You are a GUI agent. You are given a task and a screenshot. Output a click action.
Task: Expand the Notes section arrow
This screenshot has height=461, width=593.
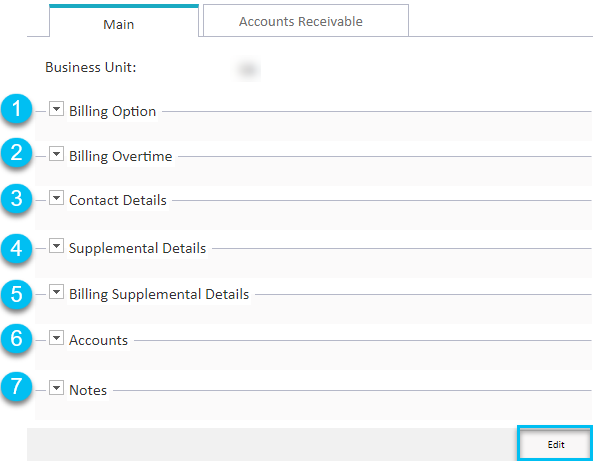(x=56, y=388)
